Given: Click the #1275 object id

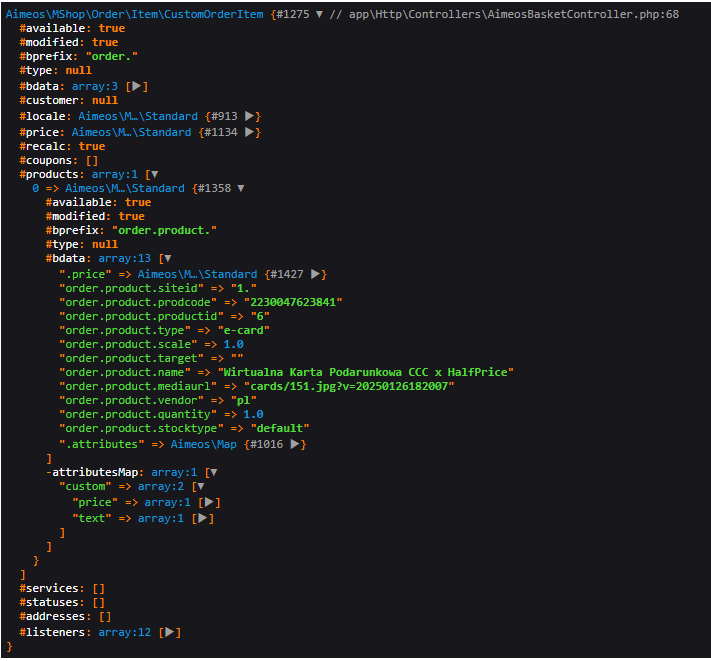Looking at the screenshot, I should click(x=293, y=15).
